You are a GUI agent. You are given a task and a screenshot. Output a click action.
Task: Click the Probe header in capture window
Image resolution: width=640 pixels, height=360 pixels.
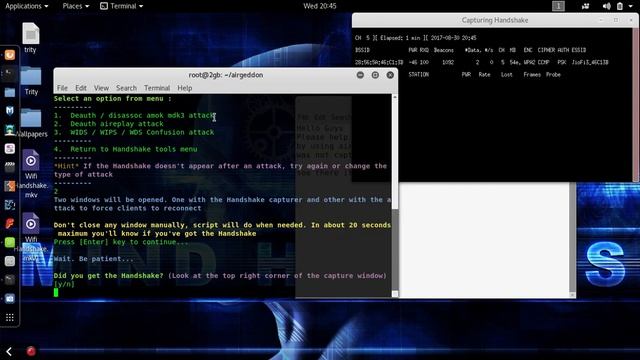553,75
